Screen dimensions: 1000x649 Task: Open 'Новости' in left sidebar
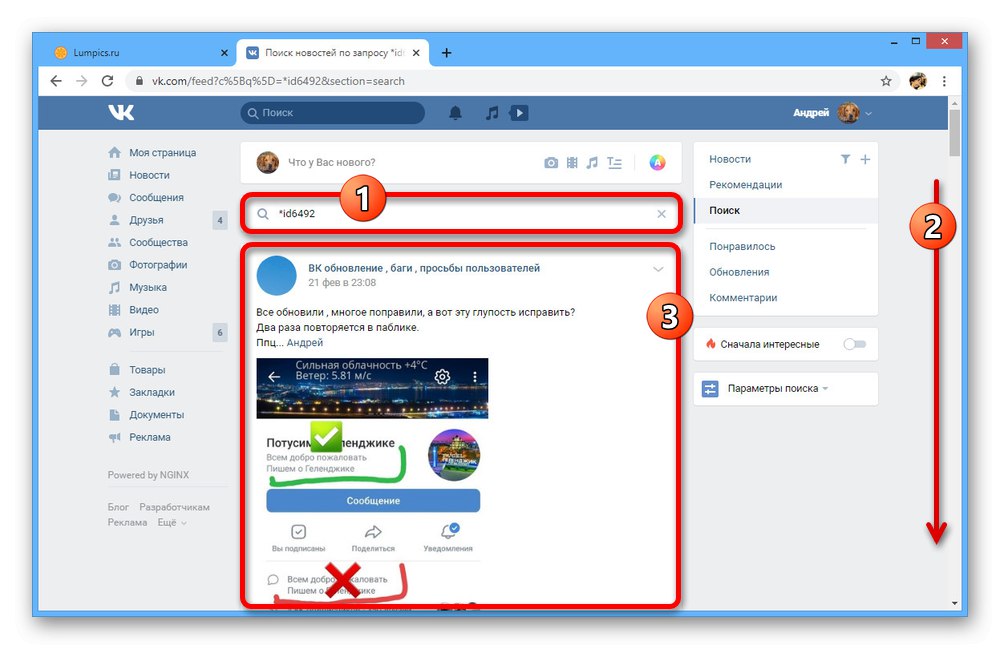149,175
